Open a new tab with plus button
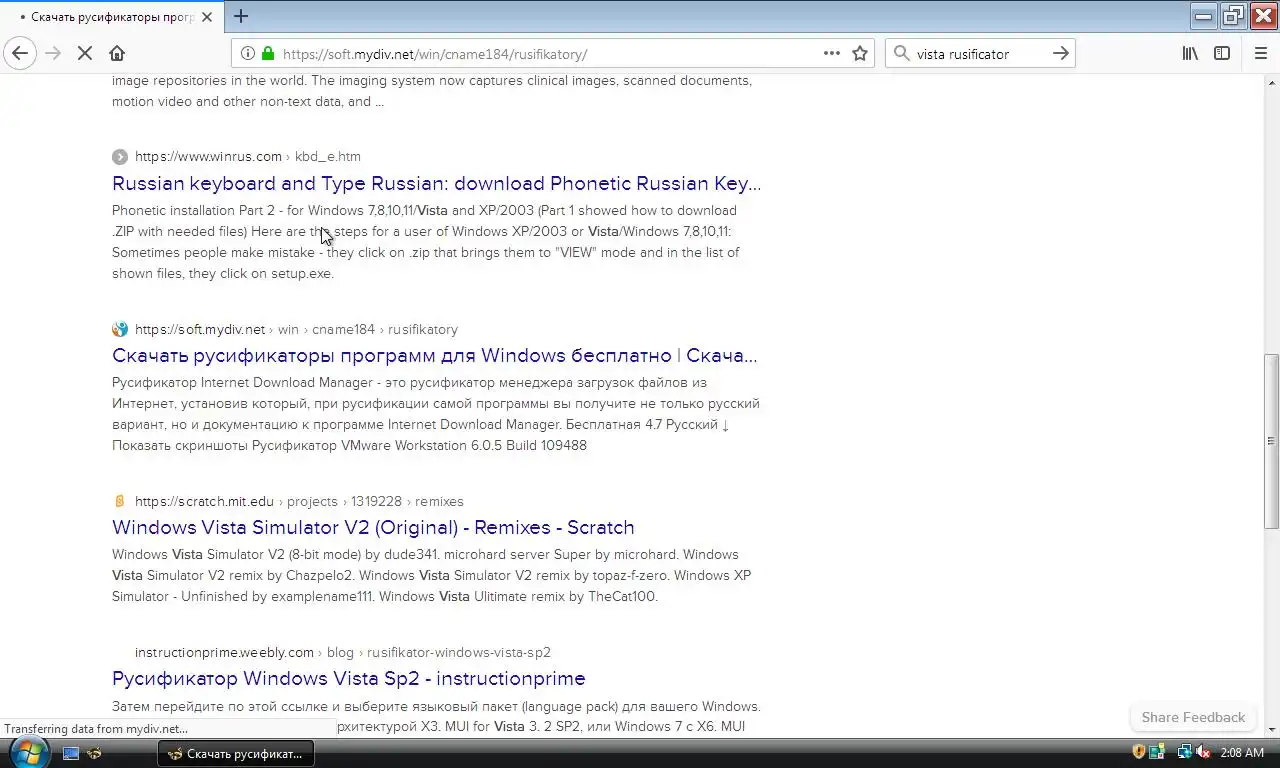The width and height of the screenshot is (1280, 768). coord(241,16)
